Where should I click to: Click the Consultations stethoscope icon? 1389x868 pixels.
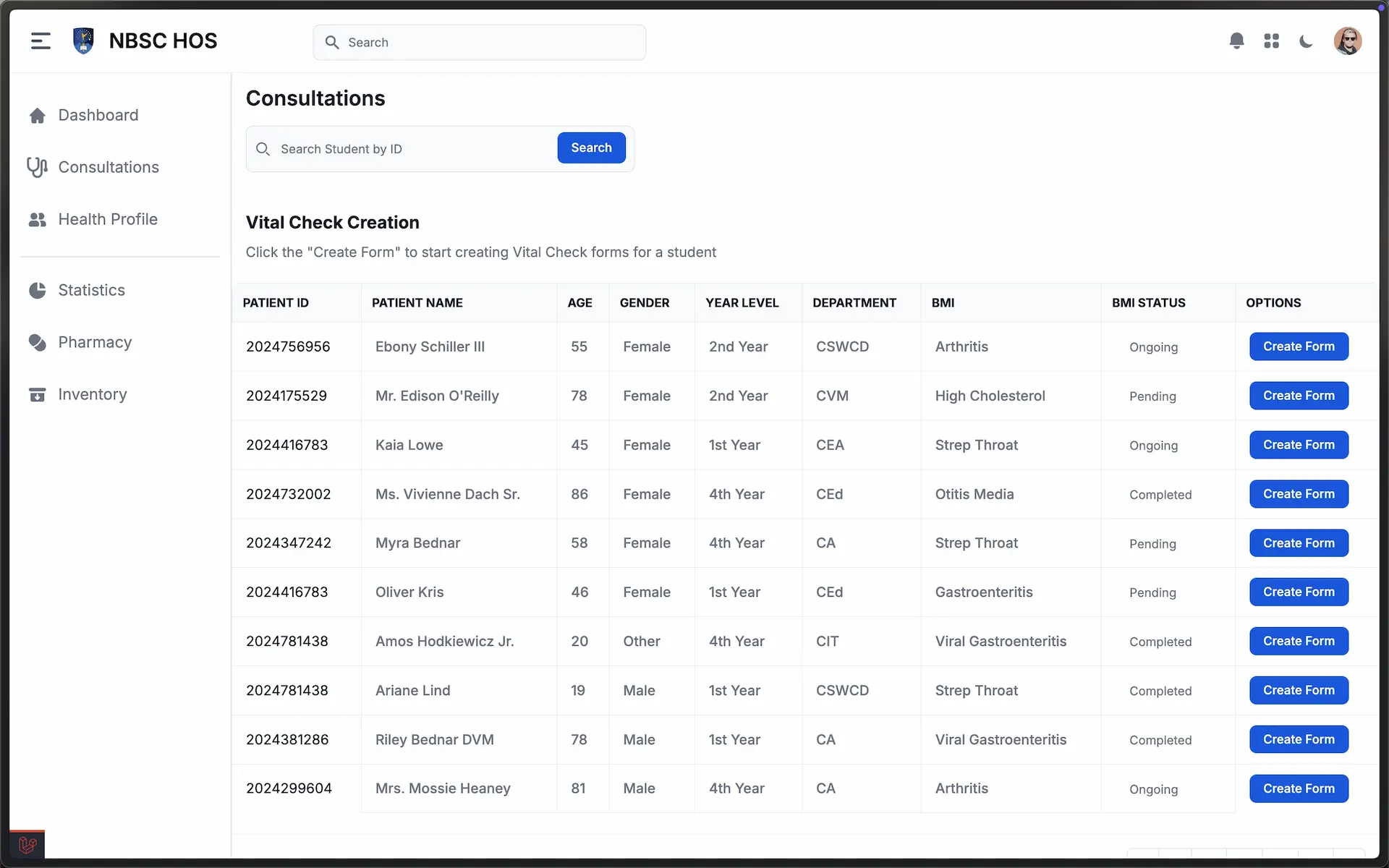point(37,167)
